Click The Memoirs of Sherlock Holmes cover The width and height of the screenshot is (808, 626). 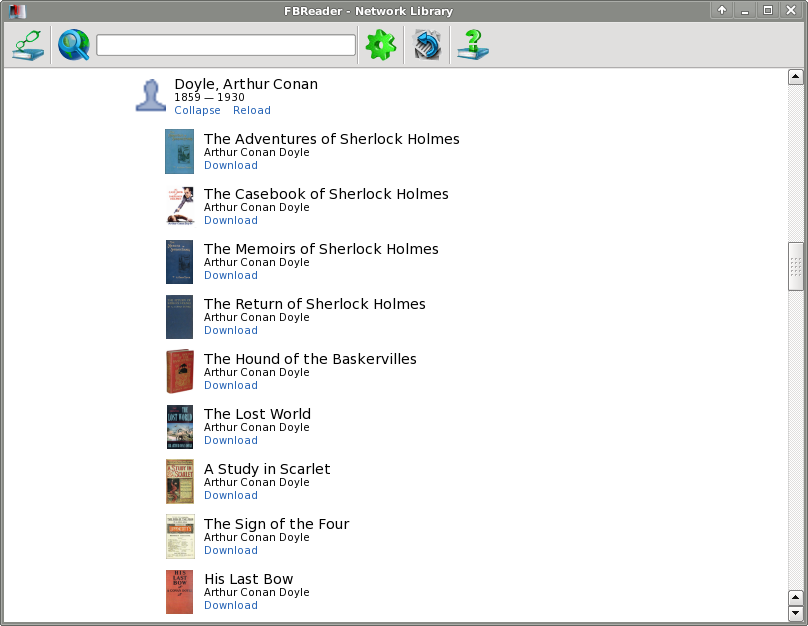pos(179,262)
